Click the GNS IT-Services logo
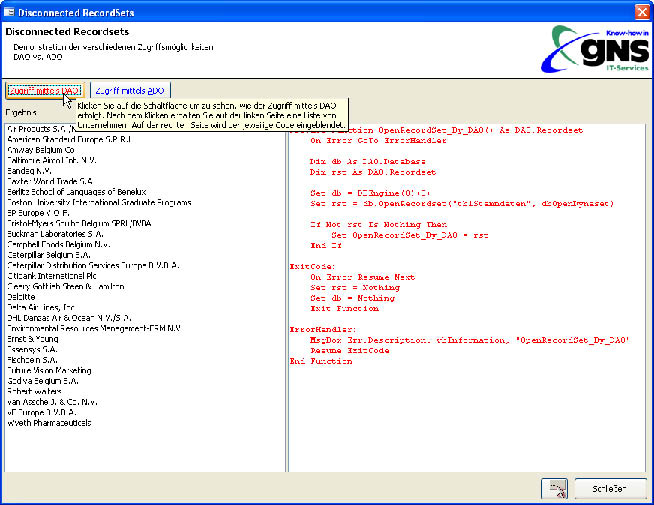Screen dimensions: 654x505 click(595, 49)
